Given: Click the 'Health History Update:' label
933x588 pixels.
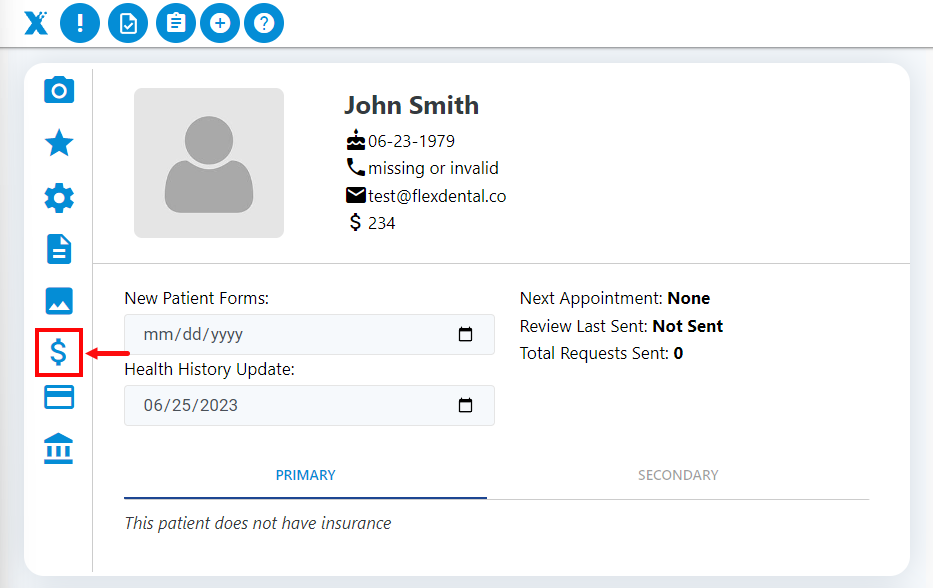Looking at the screenshot, I should pyautogui.click(x=209, y=370).
